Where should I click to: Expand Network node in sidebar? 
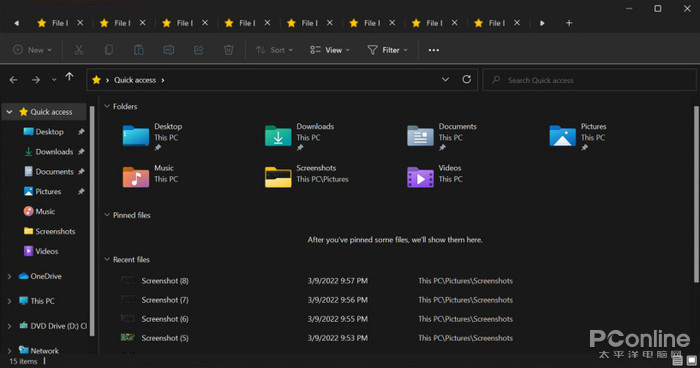(x=9, y=351)
